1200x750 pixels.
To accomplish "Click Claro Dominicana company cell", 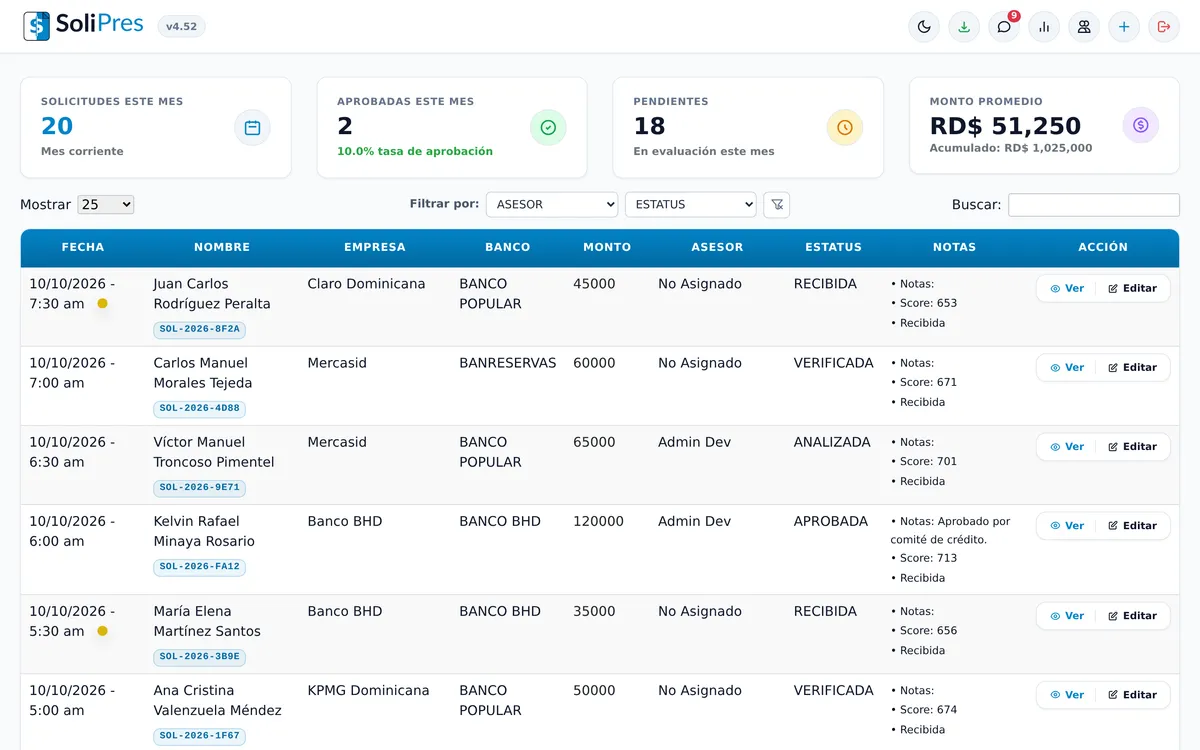I will (x=366, y=284).
